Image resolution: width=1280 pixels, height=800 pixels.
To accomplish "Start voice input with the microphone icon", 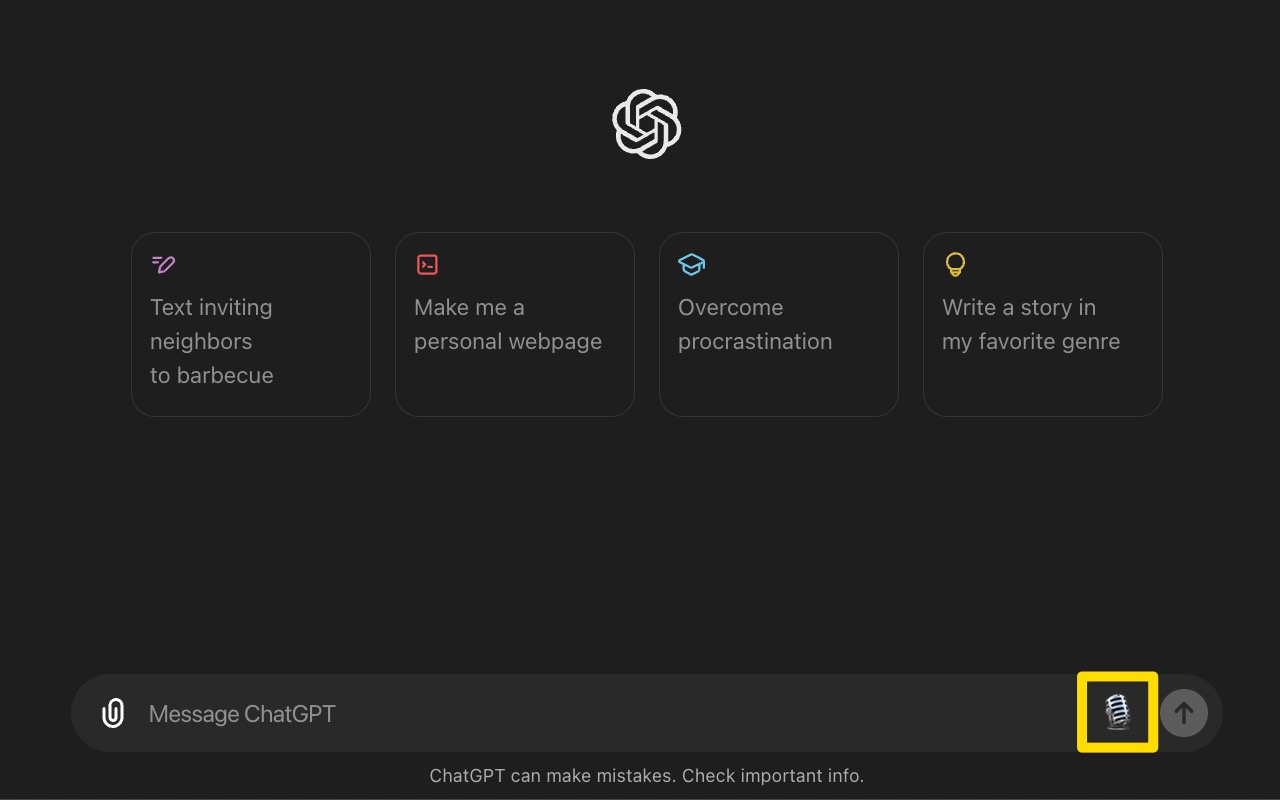I will coord(1117,712).
